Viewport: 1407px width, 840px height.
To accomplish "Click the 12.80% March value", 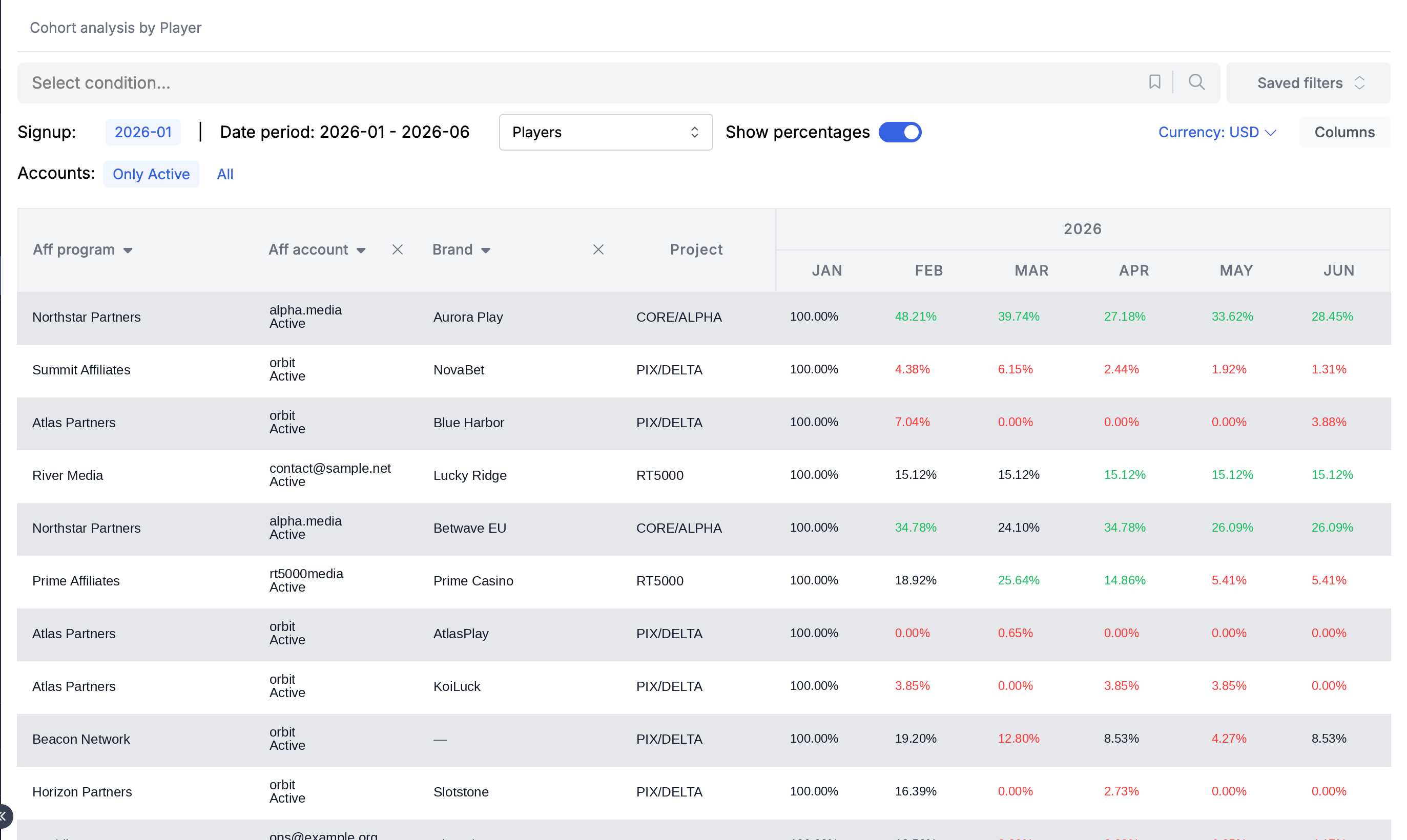I will [x=1018, y=739].
